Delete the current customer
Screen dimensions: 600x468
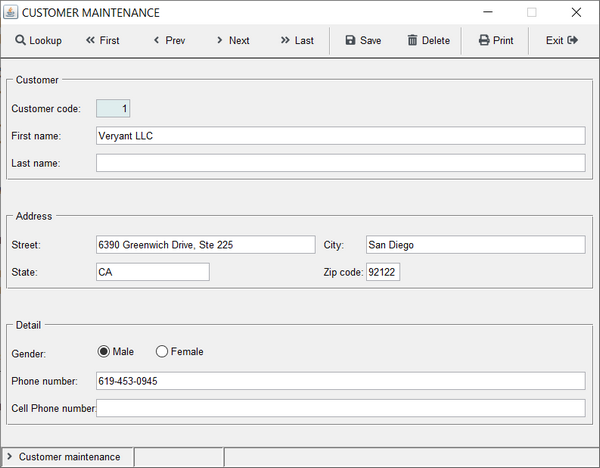click(x=428, y=41)
